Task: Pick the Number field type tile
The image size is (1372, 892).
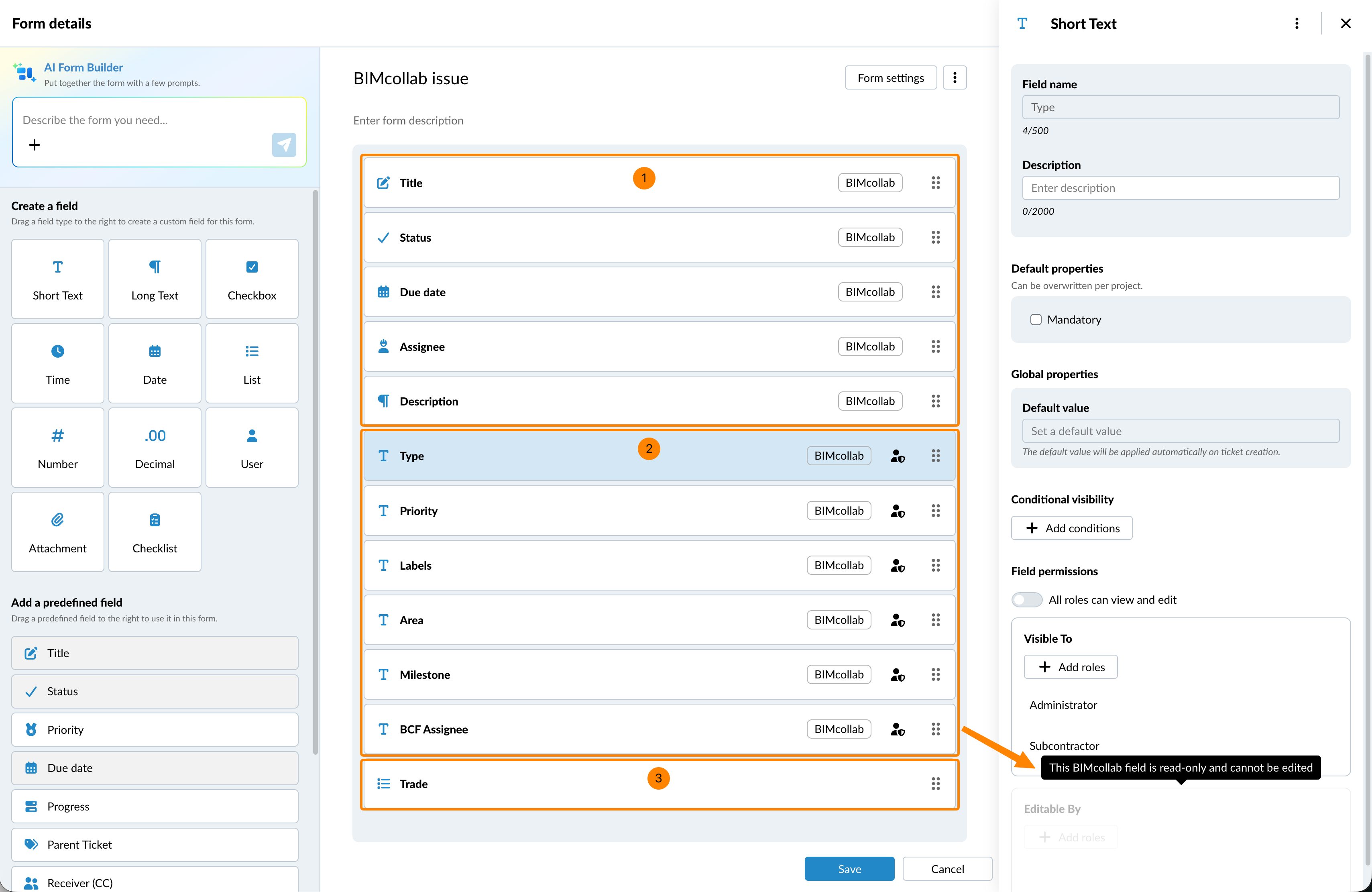Action: point(58,448)
